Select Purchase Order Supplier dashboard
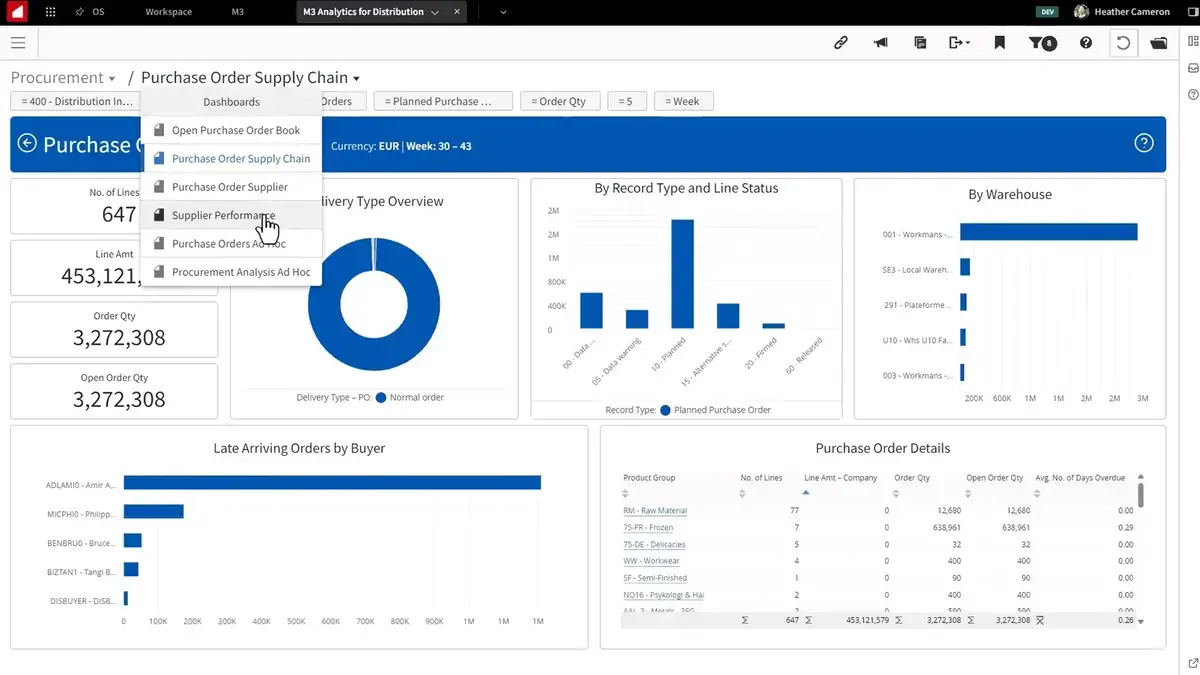 pyautogui.click(x=231, y=187)
